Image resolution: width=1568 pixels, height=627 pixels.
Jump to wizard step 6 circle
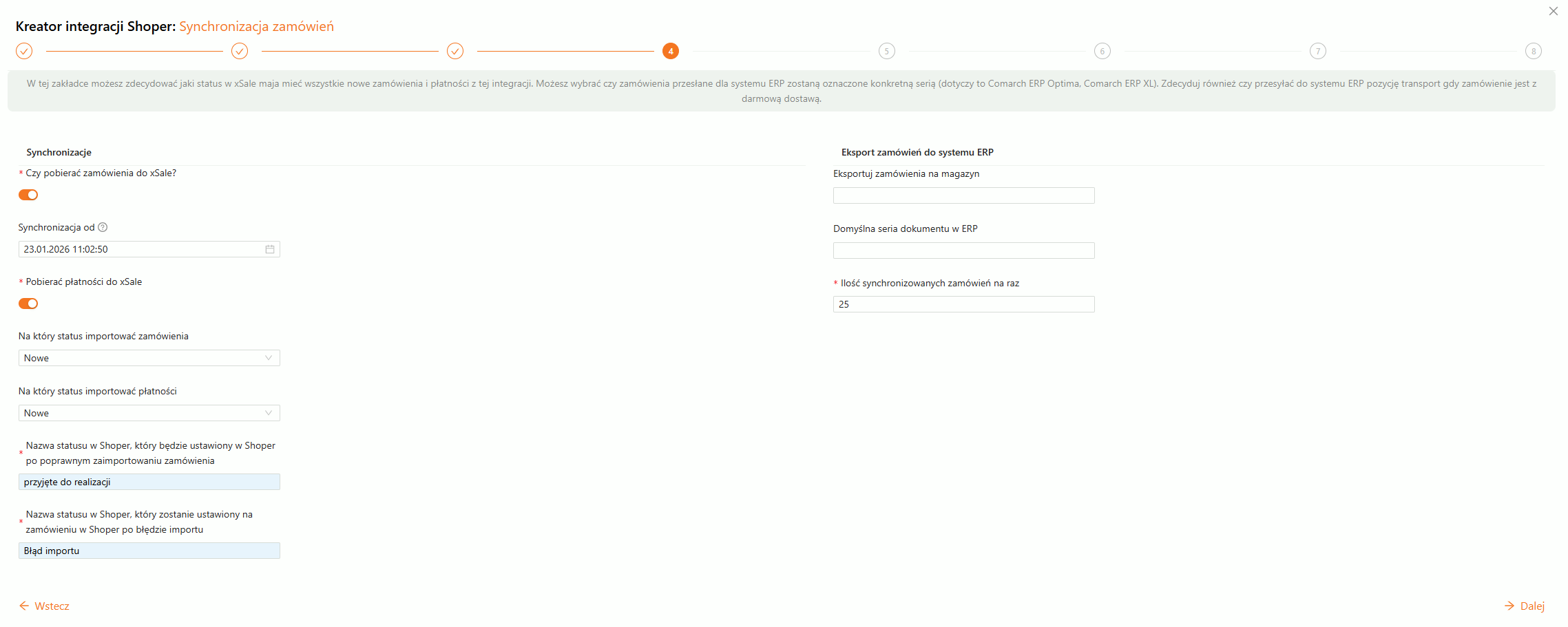[1102, 51]
